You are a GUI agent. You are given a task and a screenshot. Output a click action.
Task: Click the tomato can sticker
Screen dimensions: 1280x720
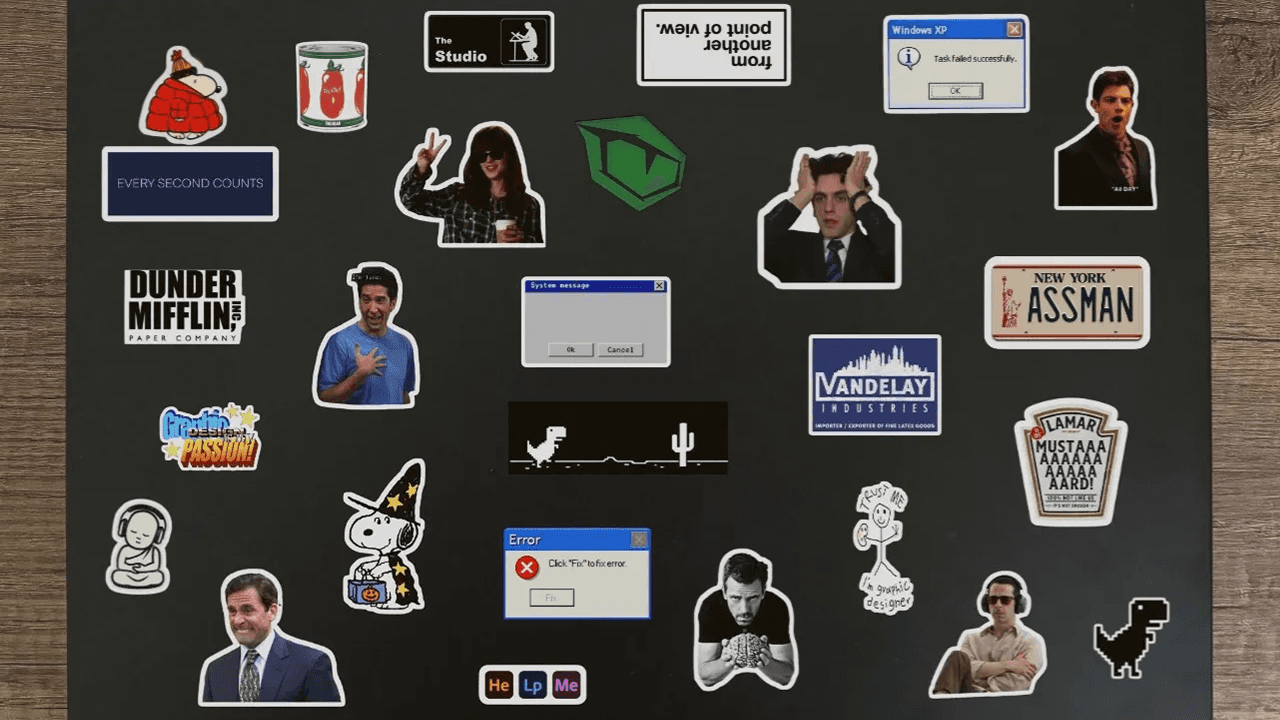(332, 86)
